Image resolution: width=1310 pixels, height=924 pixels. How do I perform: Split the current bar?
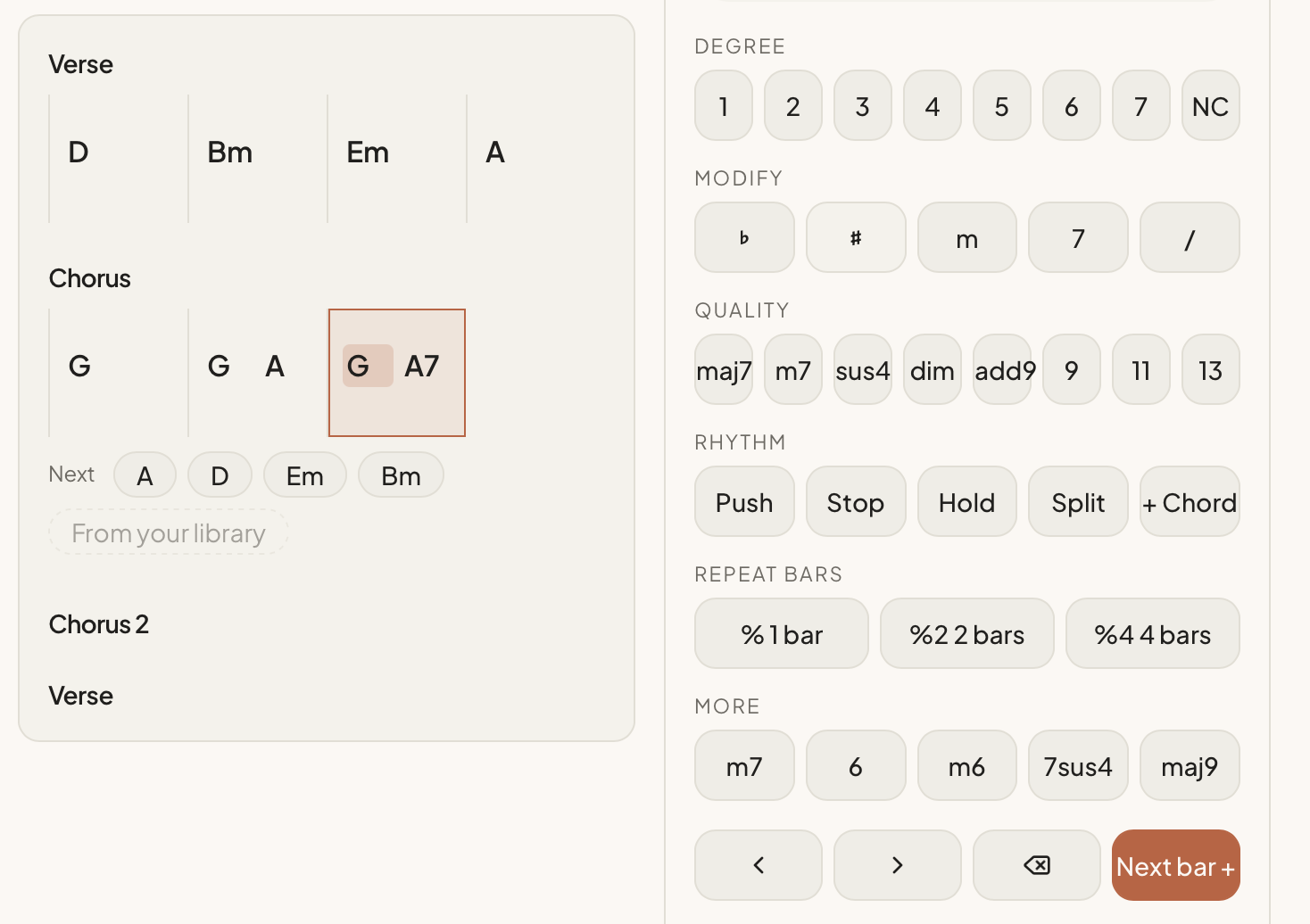[1078, 501]
